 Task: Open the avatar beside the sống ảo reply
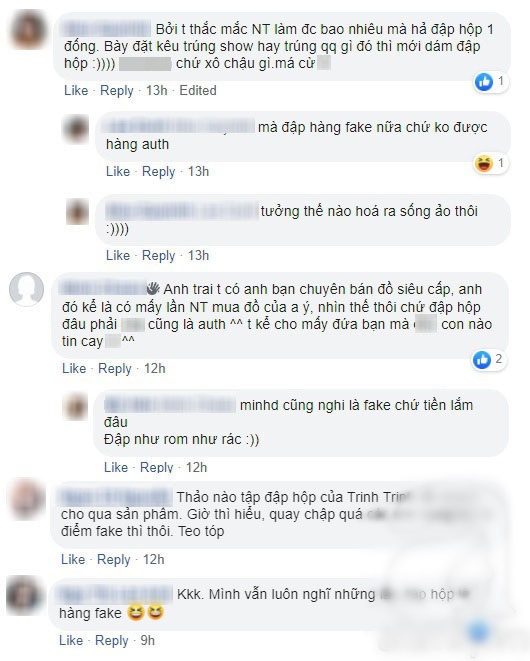[78, 211]
